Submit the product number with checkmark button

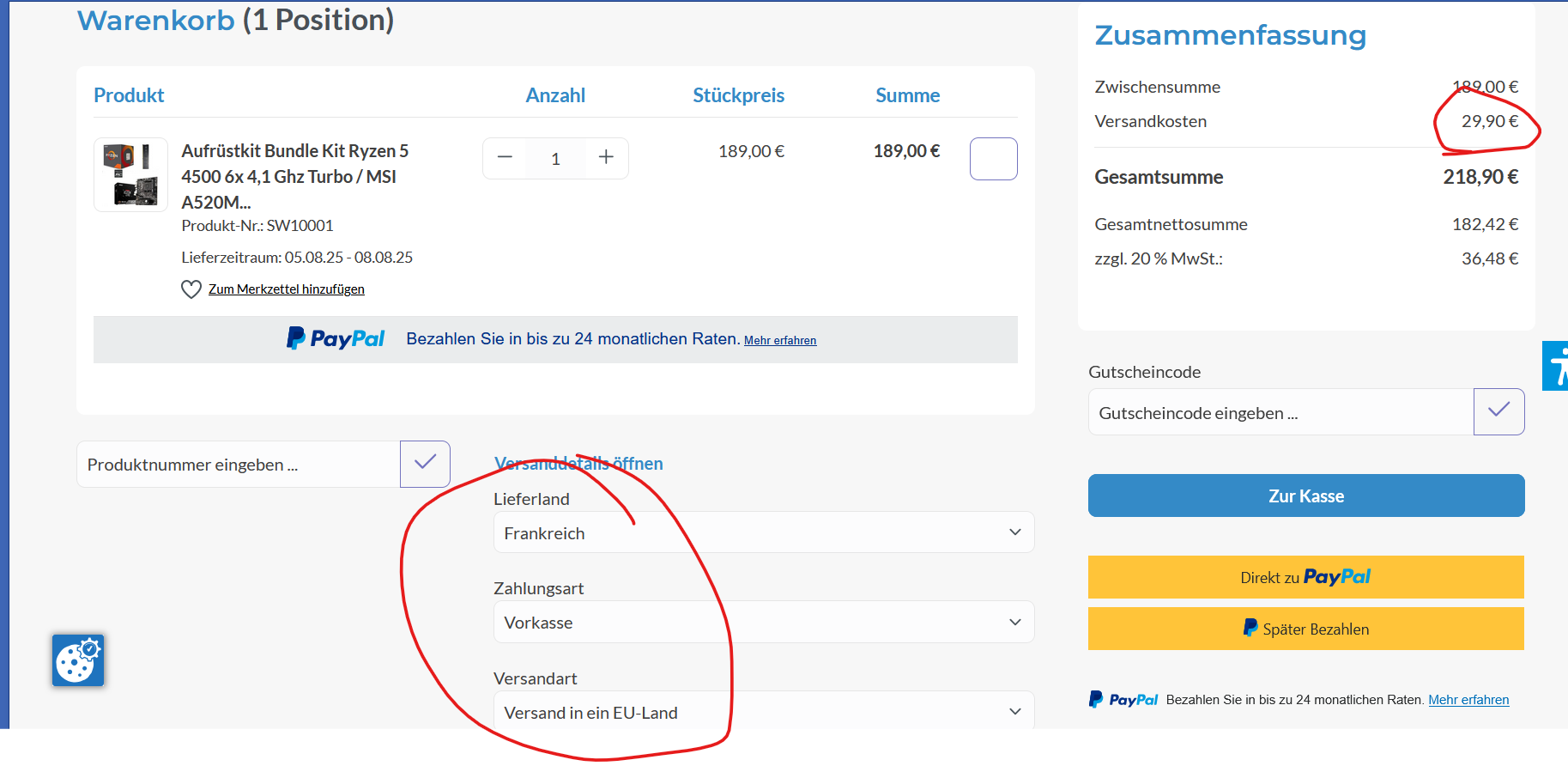pos(425,464)
